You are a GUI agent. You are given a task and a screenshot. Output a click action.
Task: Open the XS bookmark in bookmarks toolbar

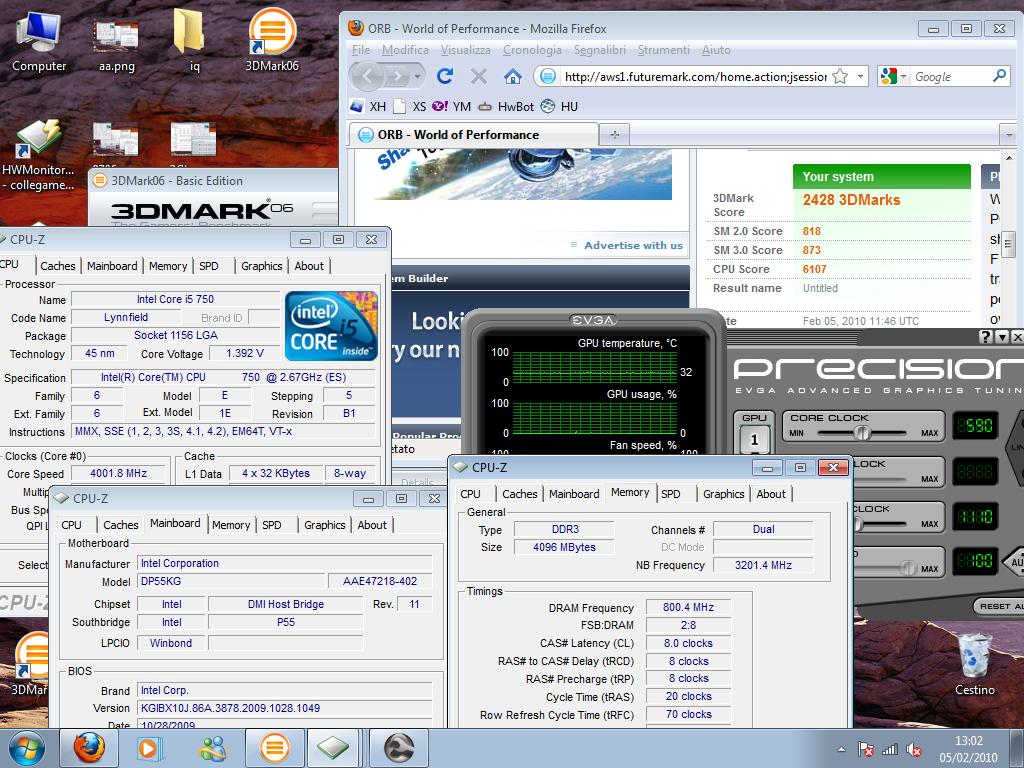click(410, 106)
